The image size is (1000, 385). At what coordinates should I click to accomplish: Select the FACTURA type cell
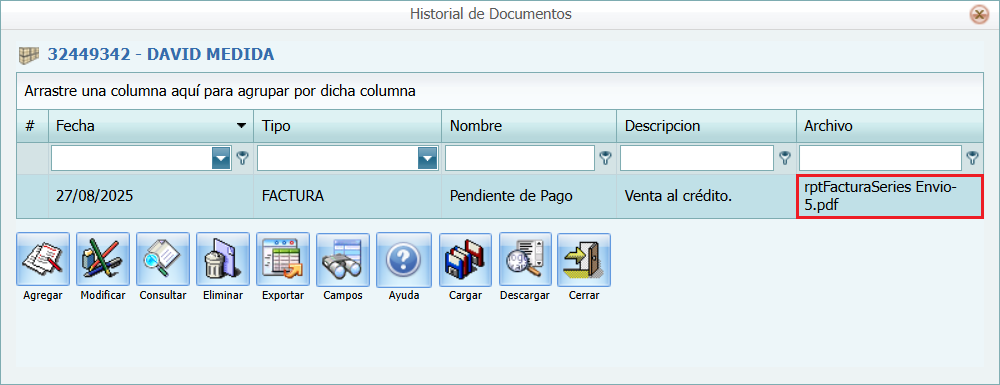click(348, 196)
